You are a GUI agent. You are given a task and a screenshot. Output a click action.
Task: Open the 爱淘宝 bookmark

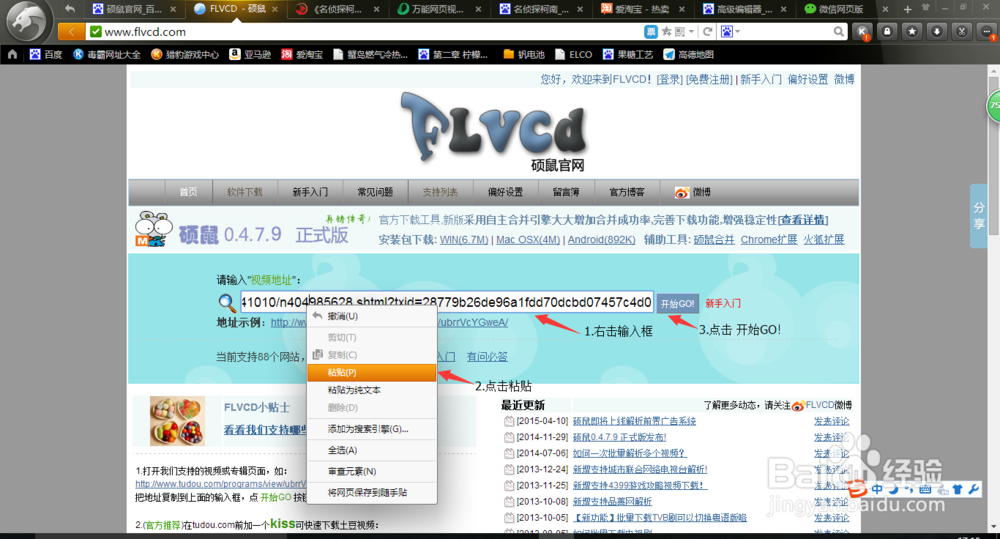tap(302, 54)
